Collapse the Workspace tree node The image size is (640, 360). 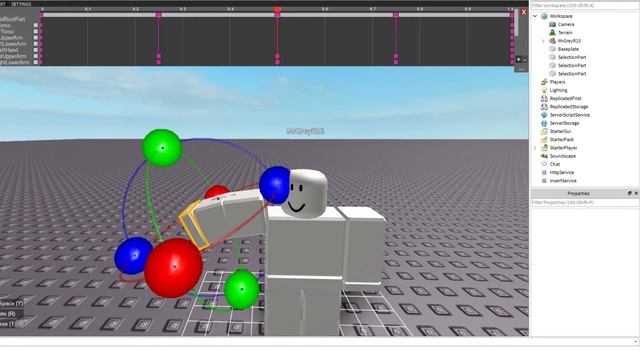tap(535, 16)
